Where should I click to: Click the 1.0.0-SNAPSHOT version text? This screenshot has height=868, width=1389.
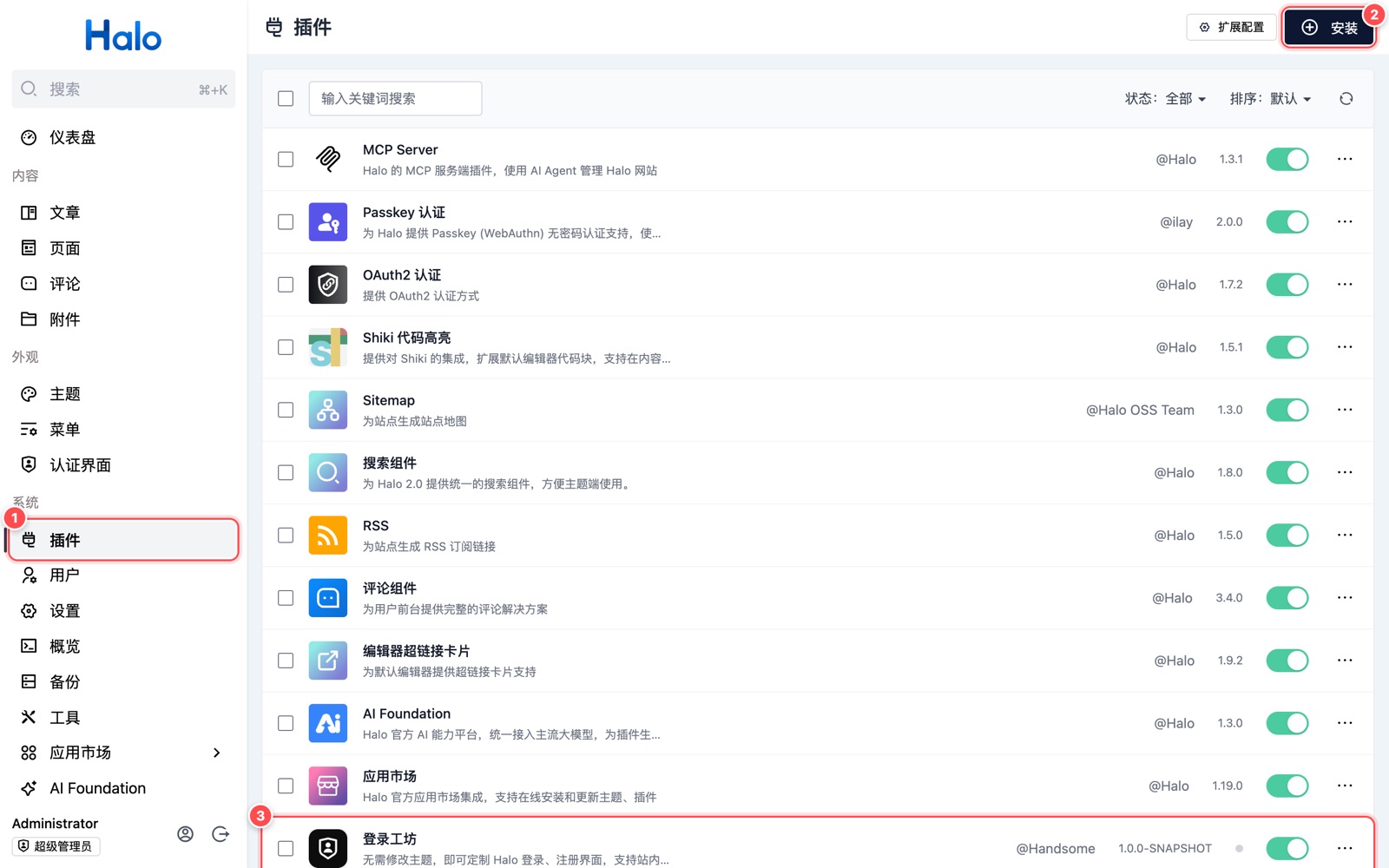tap(1165, 848)
